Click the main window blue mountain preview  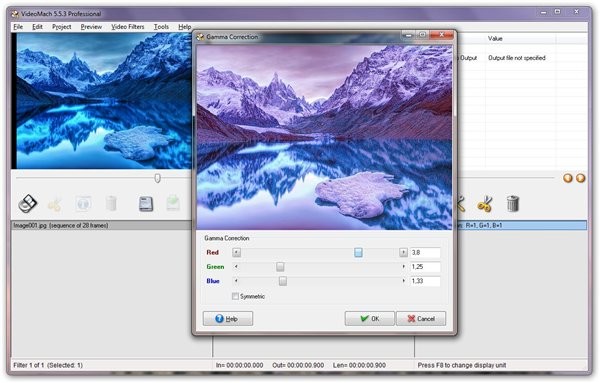tap(104, 101)
